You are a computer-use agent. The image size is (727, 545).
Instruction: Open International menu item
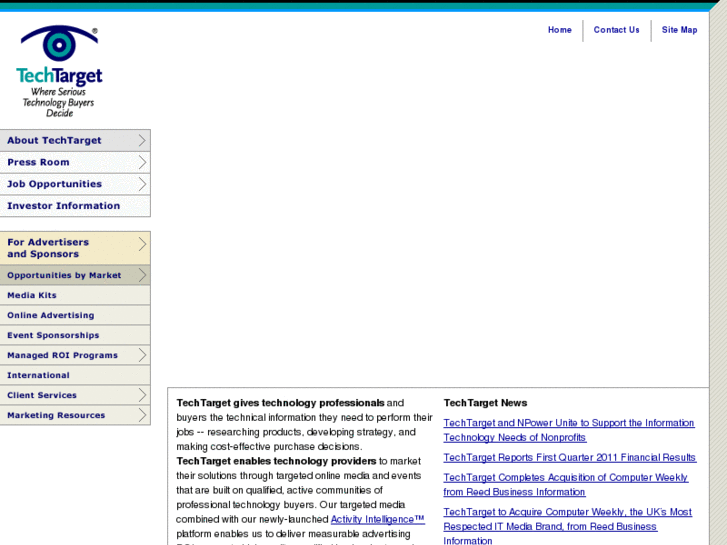(x=75, y=375)
